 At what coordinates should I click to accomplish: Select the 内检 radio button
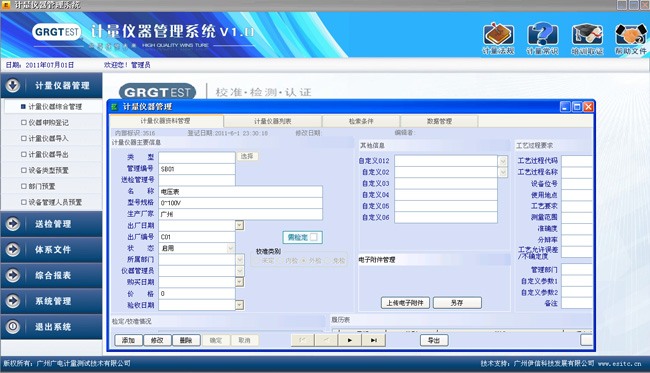(280, 261)
